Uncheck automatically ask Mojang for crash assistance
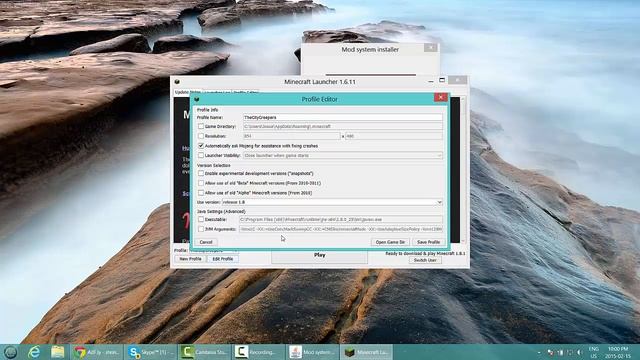 tap(201, 146)
